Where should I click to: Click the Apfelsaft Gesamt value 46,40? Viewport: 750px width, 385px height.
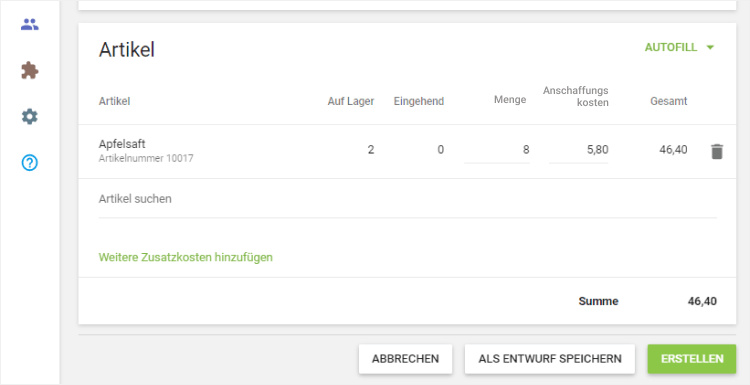673,150
